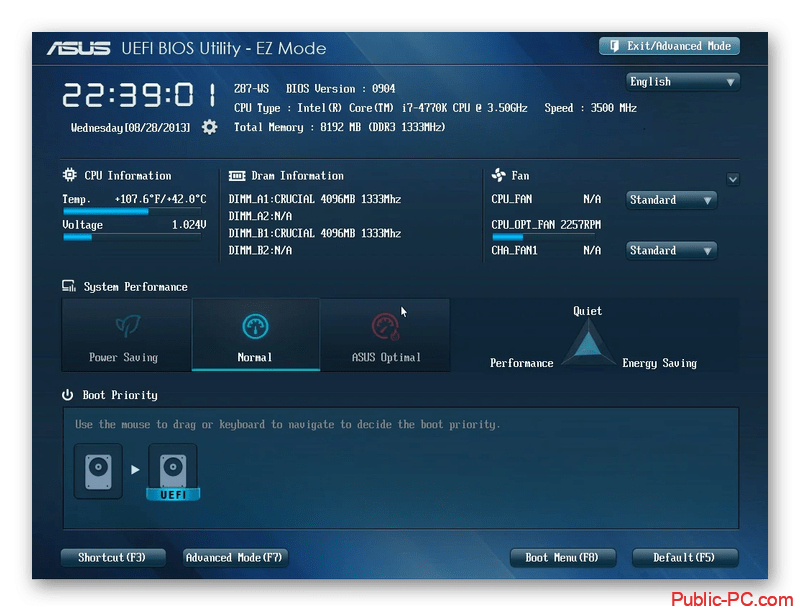Click the Total Memory 8192 MB line
800x612 pixels.
339,127
